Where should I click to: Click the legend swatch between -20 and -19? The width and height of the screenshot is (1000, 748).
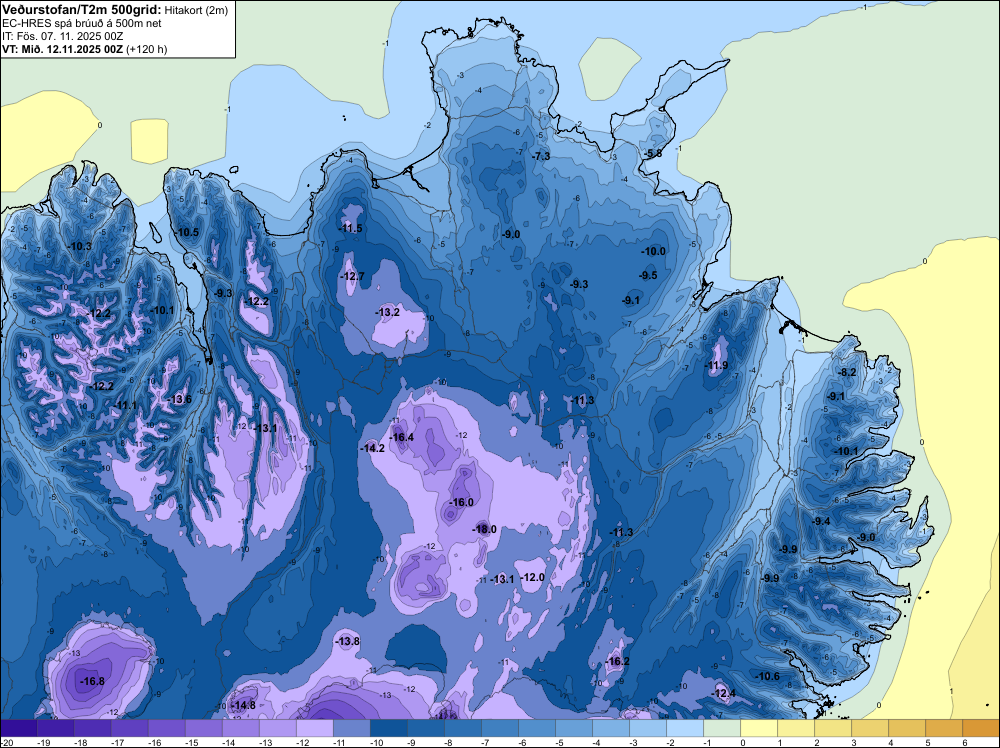[x=19, y=728]
